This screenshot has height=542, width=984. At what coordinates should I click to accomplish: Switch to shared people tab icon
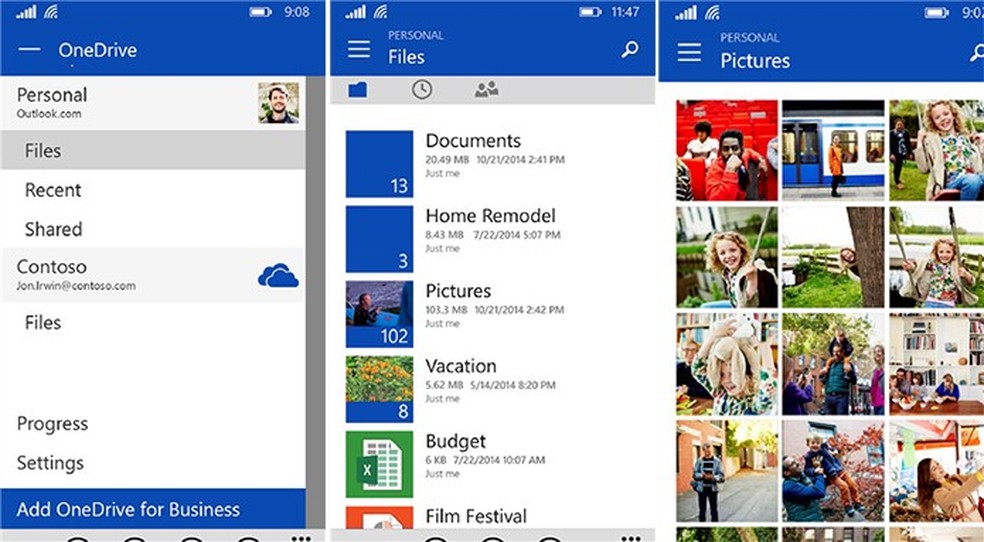tap(486, 89)
